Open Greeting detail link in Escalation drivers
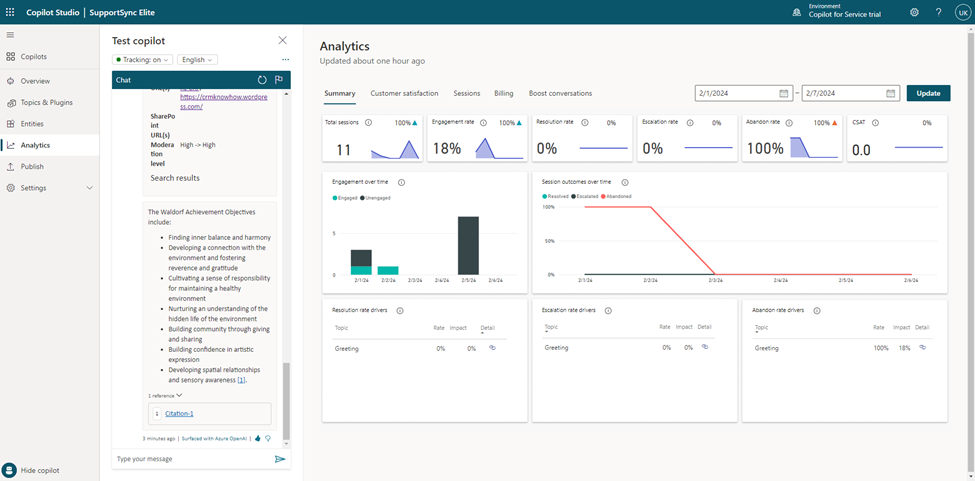The image size is (975, 481). [x=705, y=347]
